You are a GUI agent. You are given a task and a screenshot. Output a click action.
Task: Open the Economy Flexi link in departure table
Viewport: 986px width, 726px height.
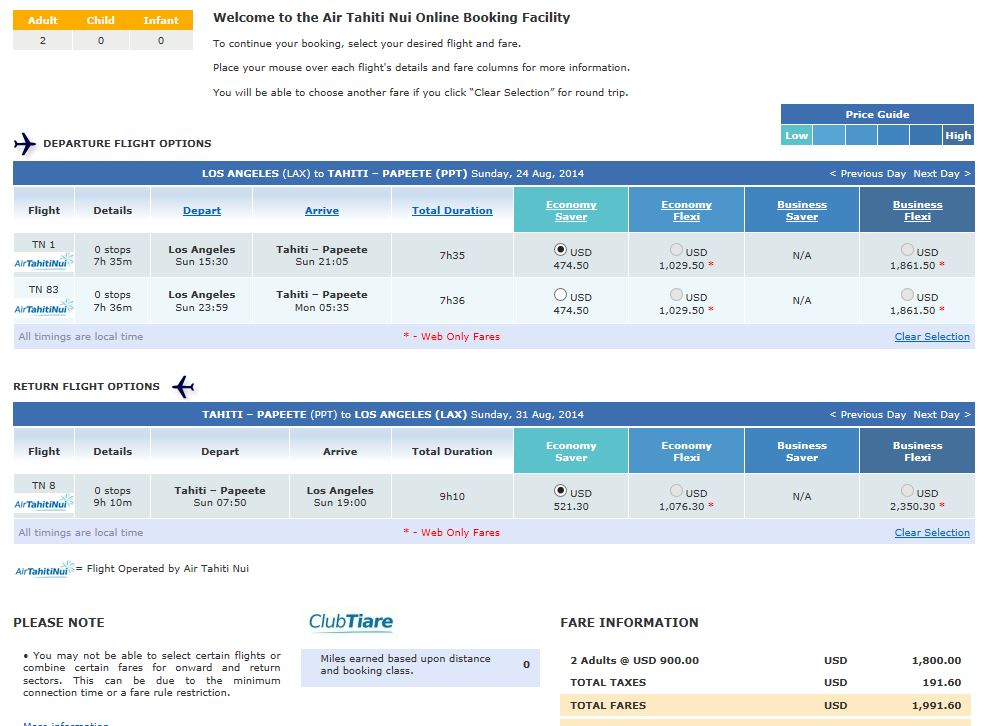click(686, 211)
